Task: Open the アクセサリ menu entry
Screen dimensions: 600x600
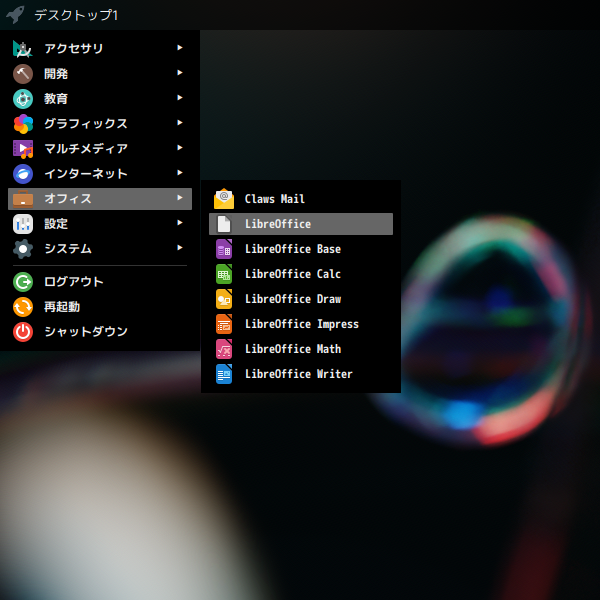Action: point(100,49)
